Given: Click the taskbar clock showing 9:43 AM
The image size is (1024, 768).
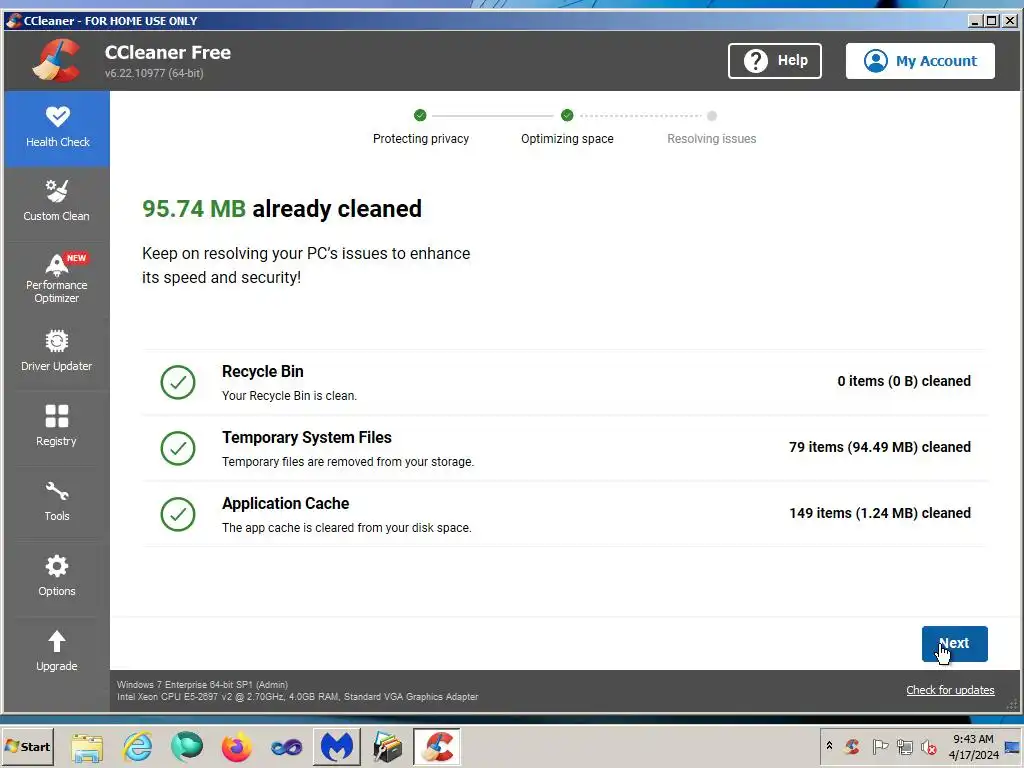Looking at the screenshot, I should point(973,746).
